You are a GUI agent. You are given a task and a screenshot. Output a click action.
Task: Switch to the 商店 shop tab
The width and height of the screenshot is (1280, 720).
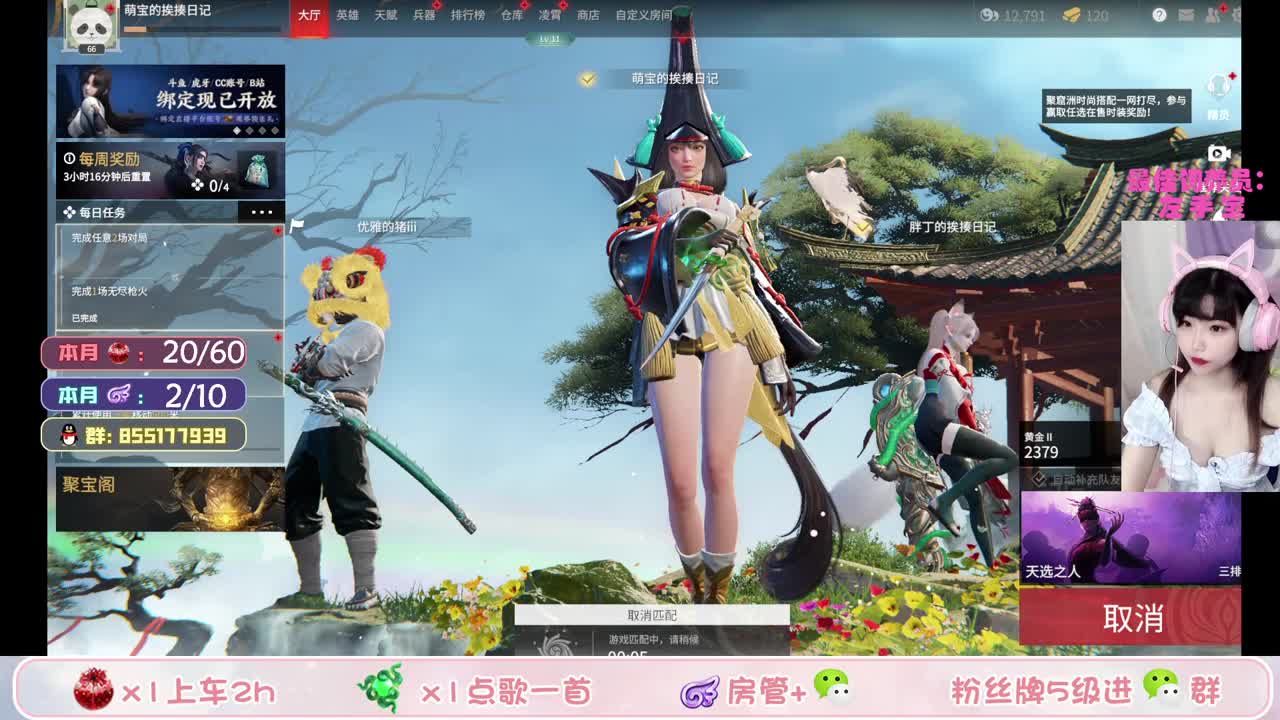click(x=588, y=15)
